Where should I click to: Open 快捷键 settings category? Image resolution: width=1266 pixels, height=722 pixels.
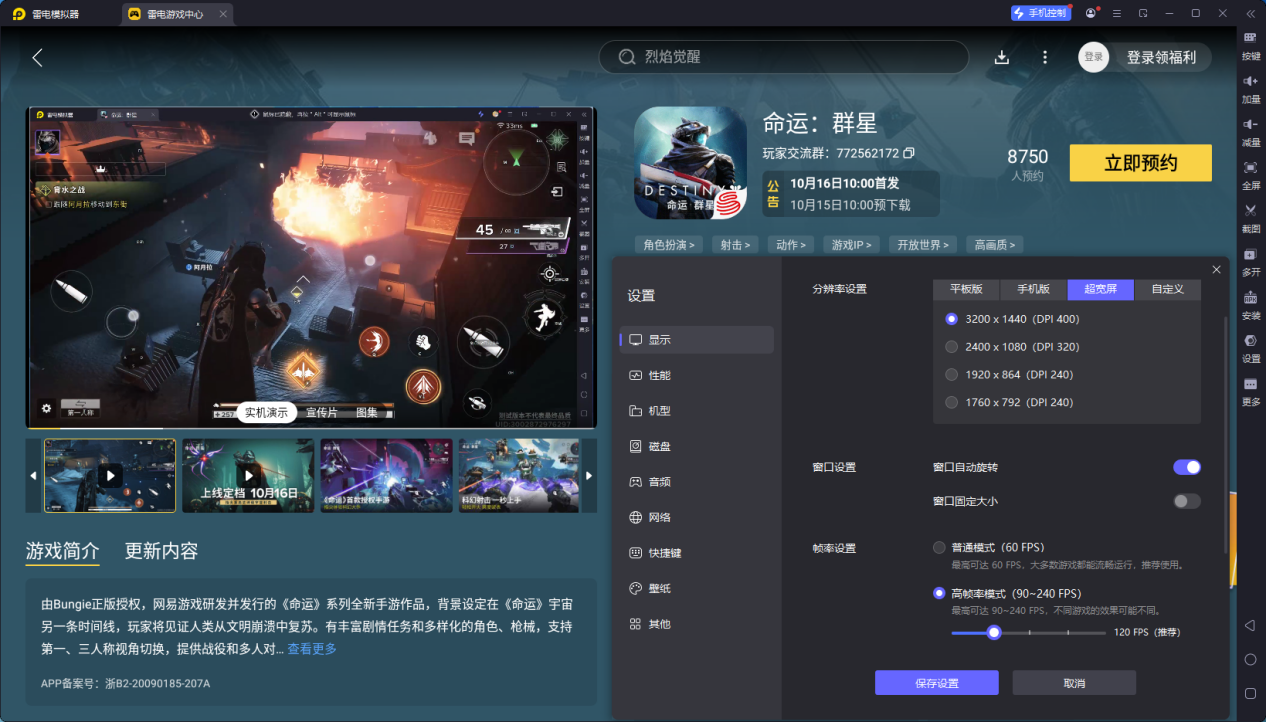click(x=696, y=553)
